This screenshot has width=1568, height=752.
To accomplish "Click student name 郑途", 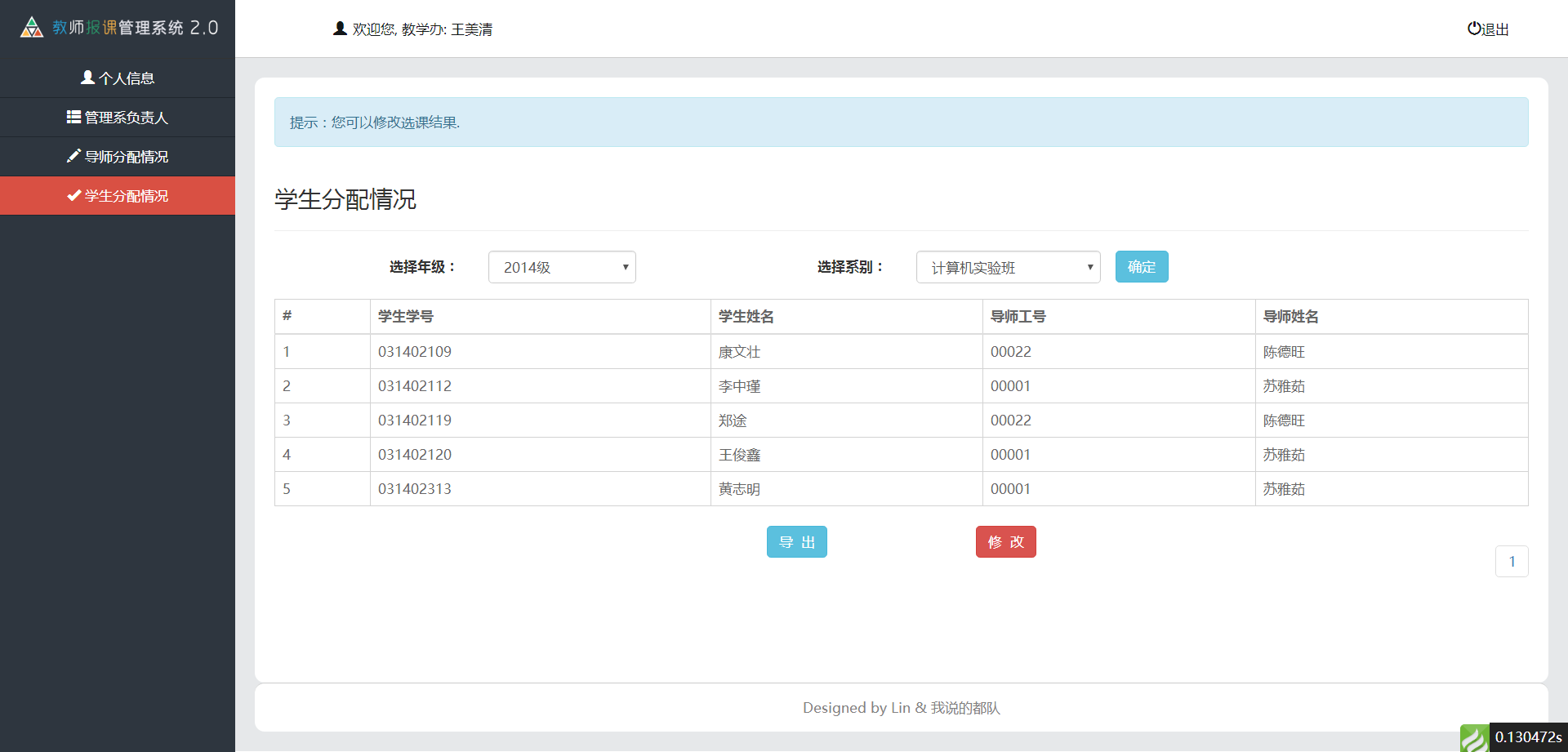I will point(733,420).
